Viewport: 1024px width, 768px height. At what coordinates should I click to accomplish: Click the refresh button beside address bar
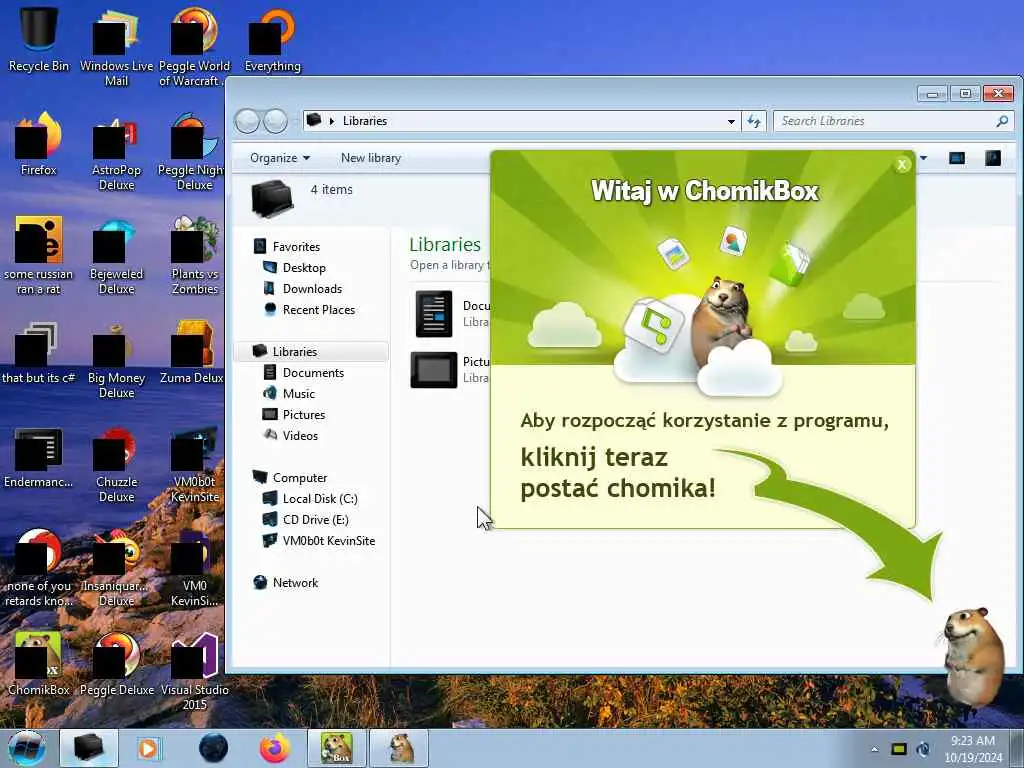coord(754,121)
